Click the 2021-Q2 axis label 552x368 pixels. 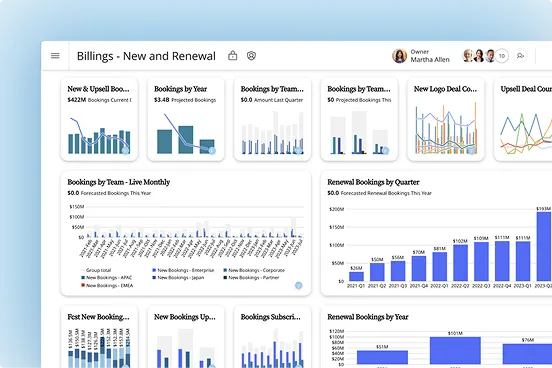(x=377, y=286)
